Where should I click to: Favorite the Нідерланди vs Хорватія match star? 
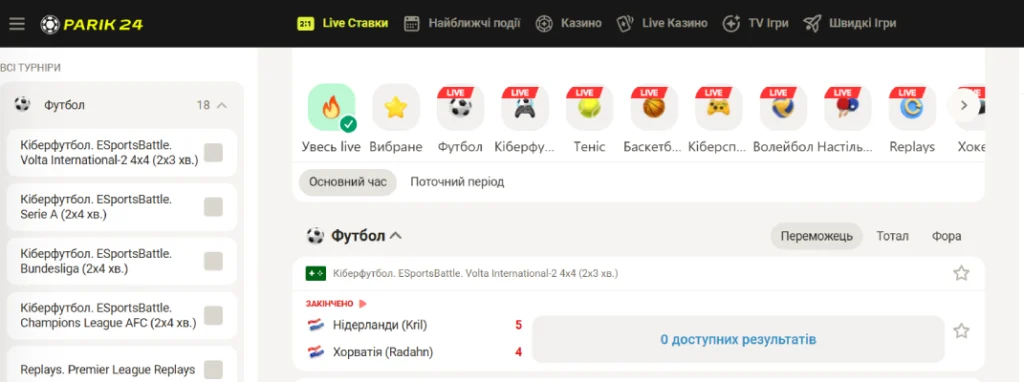(961, 330)
